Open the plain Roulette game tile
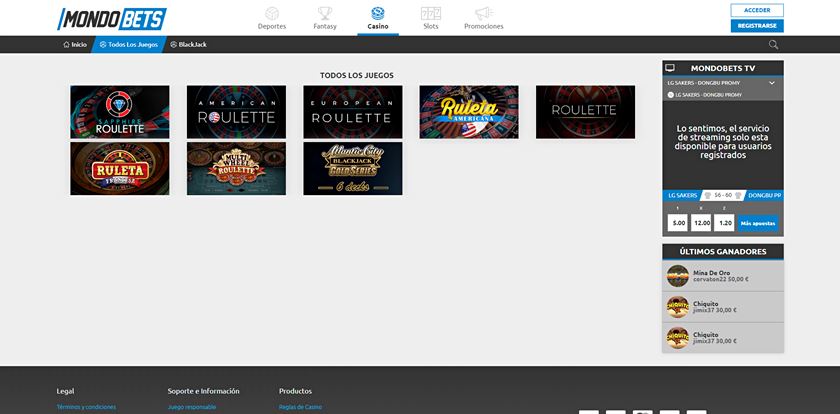 tap(586, 112)
